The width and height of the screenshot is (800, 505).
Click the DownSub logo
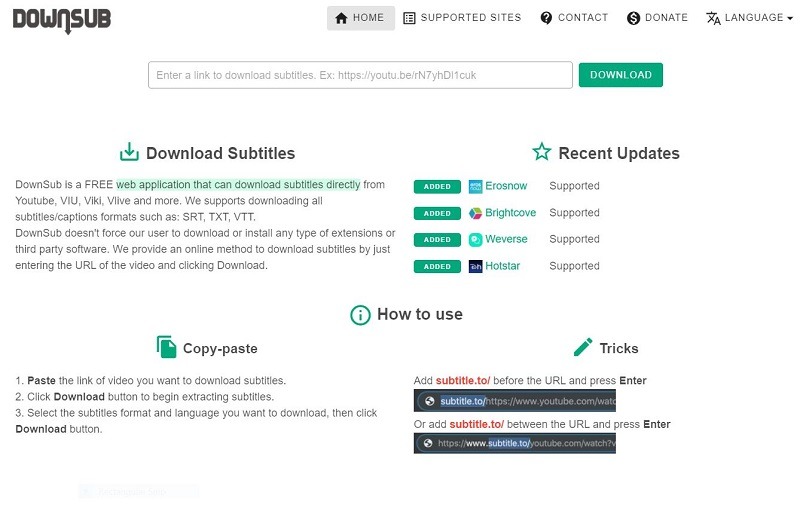coord(62,18)
